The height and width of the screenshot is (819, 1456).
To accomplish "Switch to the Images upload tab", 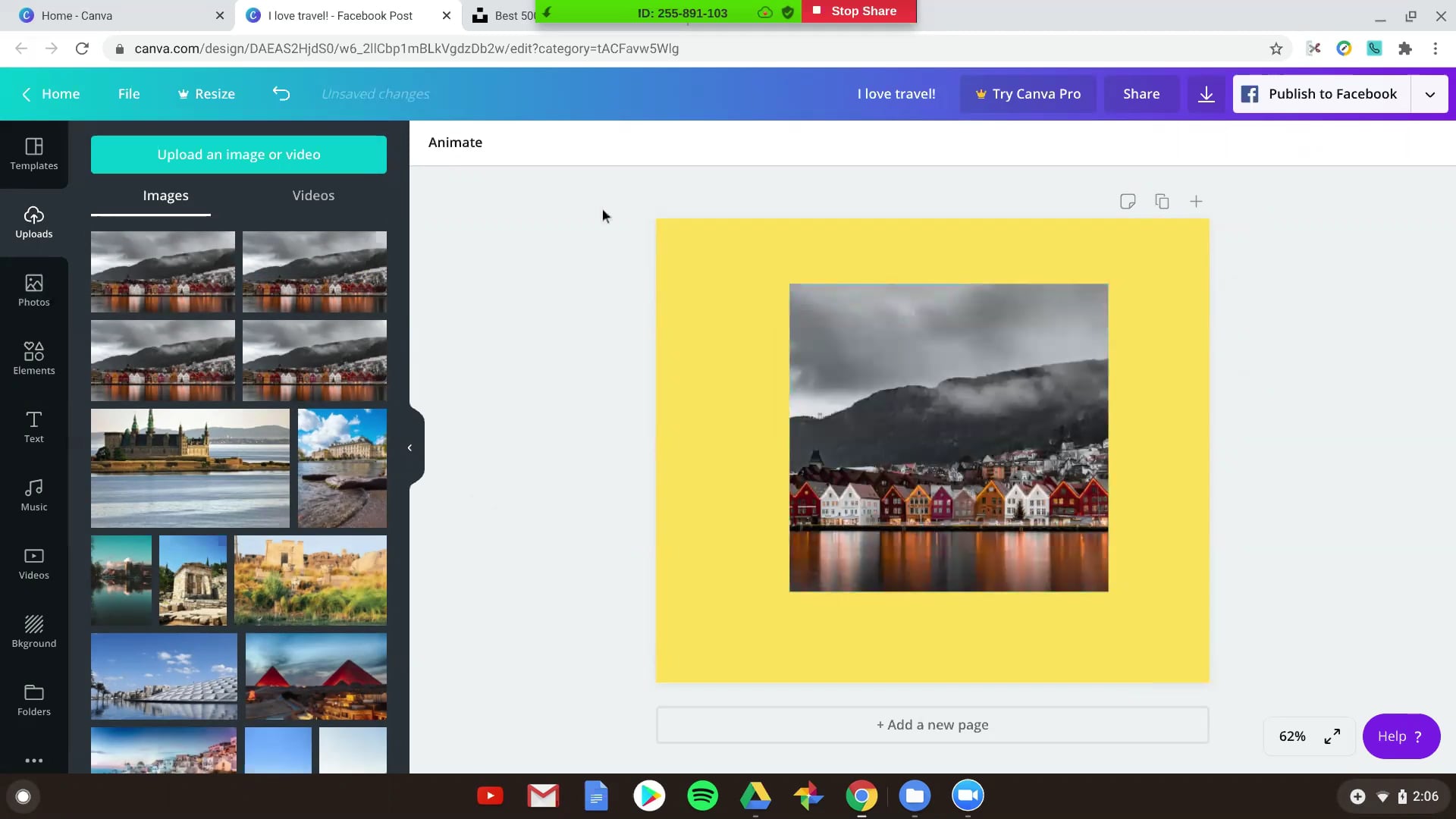I will [x=166, y=195].
